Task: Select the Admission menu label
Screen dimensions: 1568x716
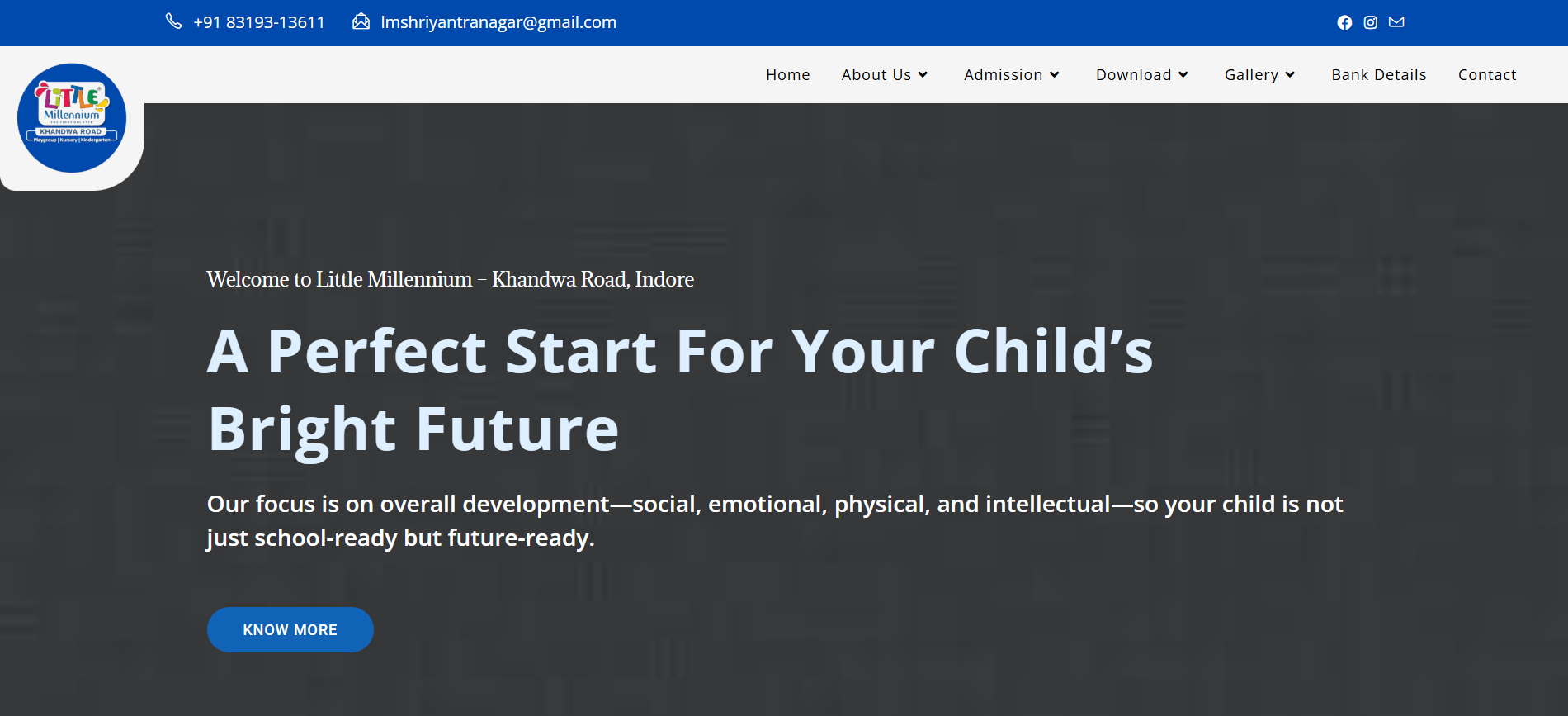Action: click(1003, 75)
